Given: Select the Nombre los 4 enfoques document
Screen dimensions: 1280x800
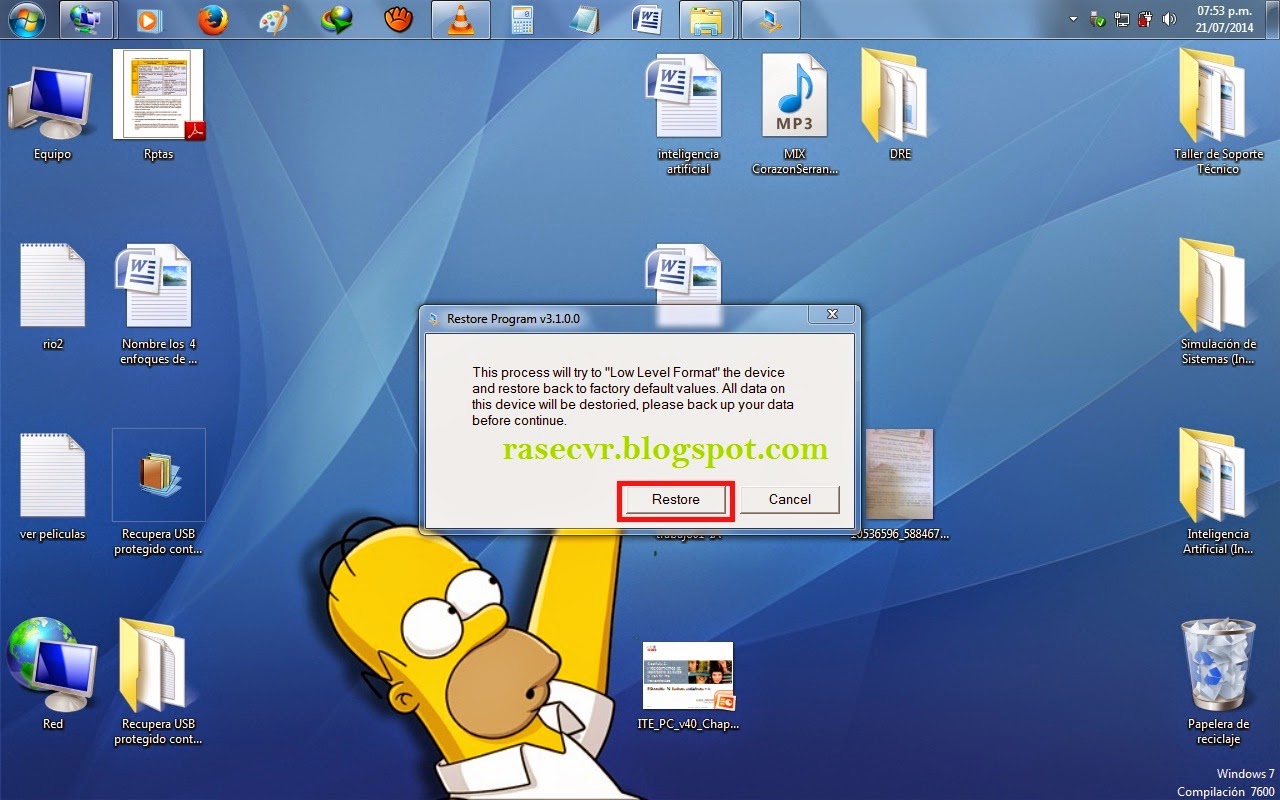Looking at the screenshot, I should click(158, 305).
